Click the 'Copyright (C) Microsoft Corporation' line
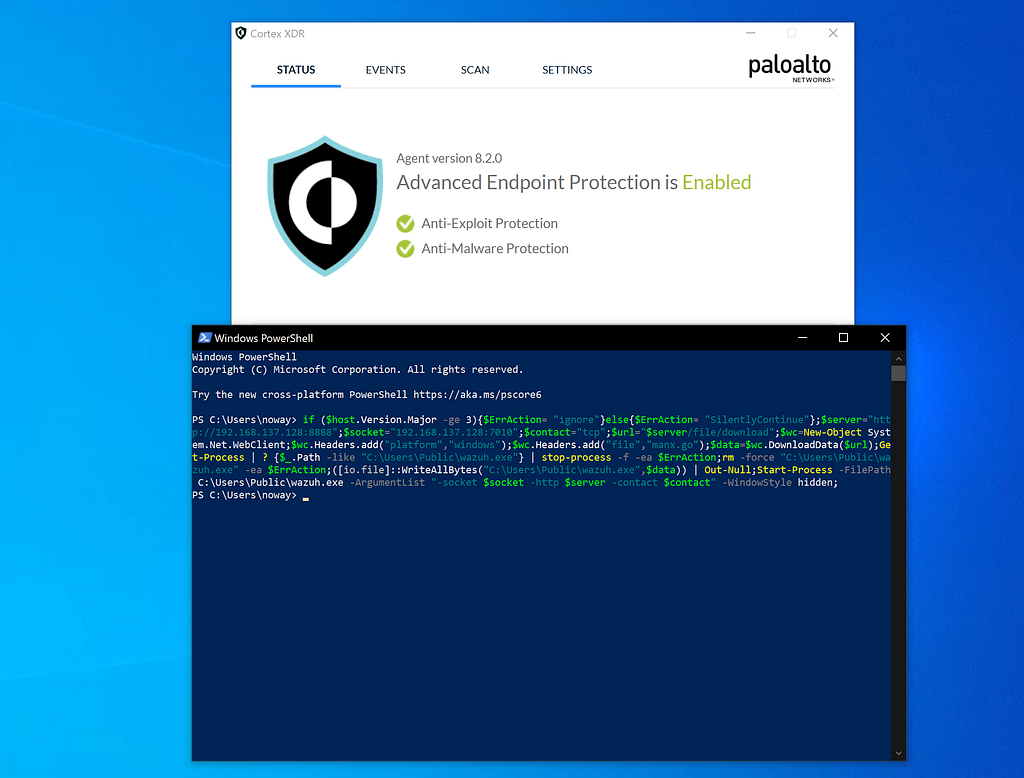The width and height of the screenshot is (1024, 778). 357,370
